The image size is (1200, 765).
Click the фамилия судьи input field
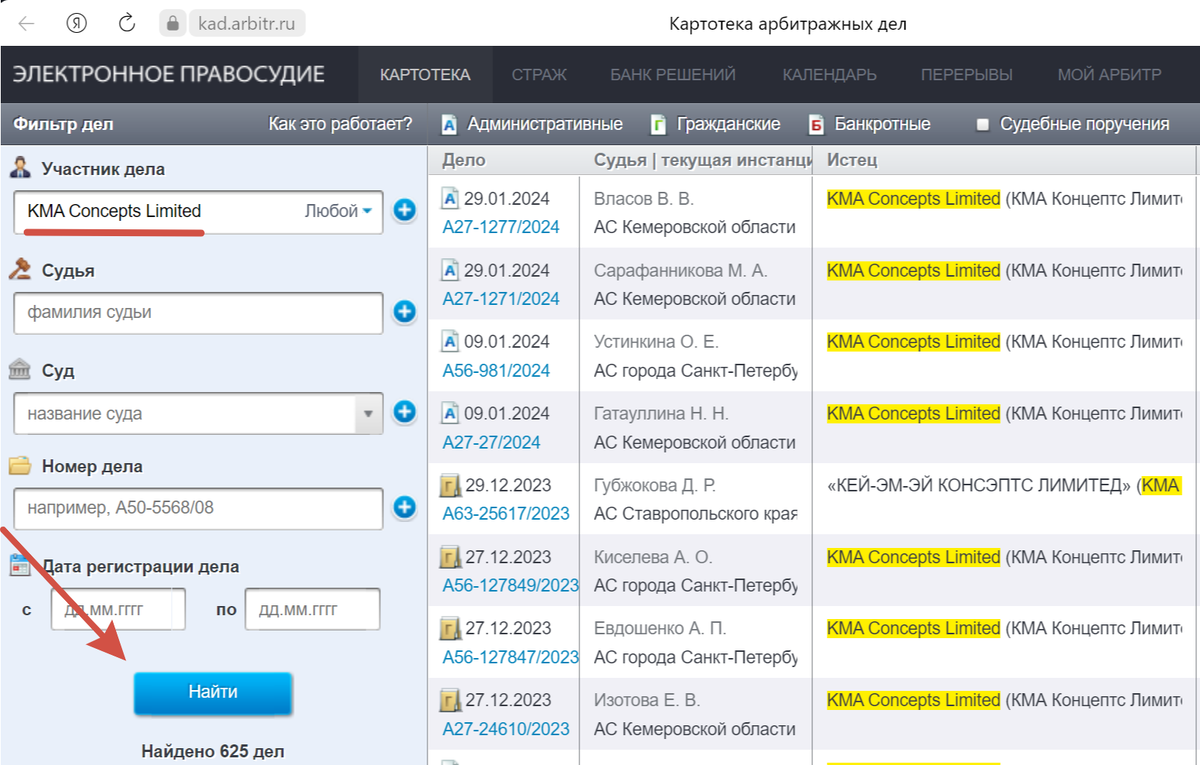199,313
